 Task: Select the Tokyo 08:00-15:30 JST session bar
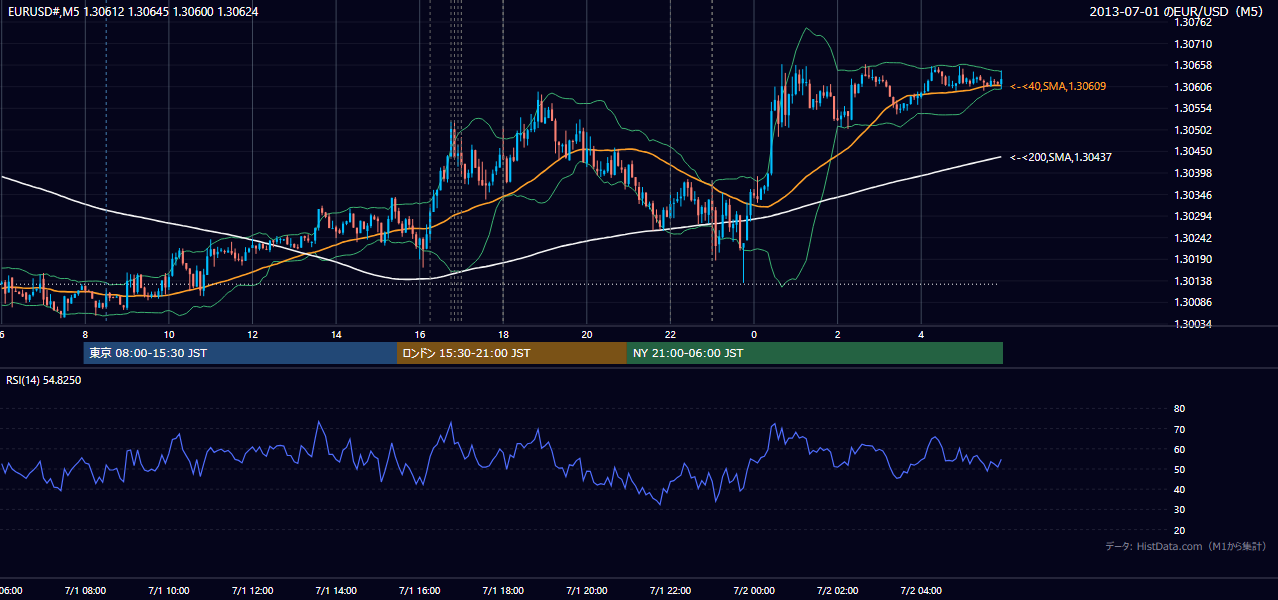(240, 353)
